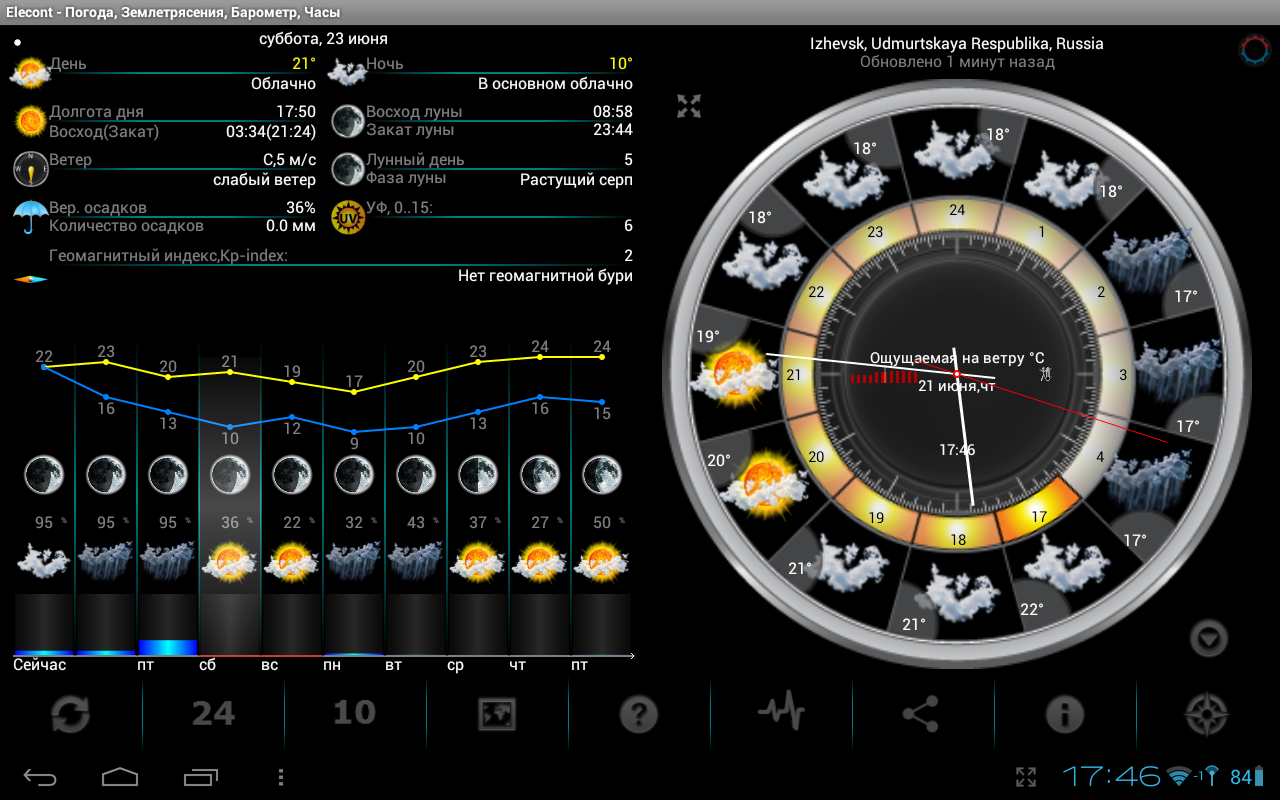This screenshot has width=1280, height=800.
Task: Tap the 36% precipitation probability value
Action: point(301,208)
